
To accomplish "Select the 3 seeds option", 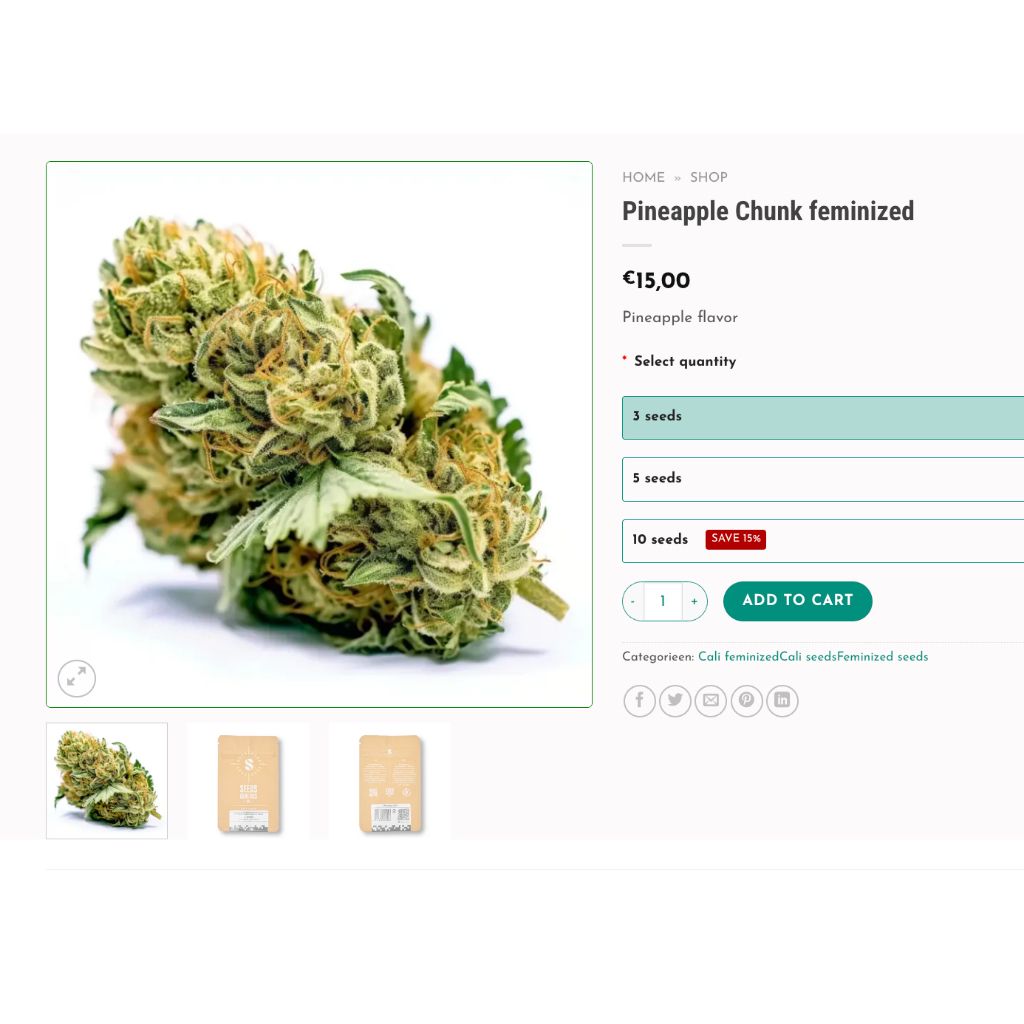I will point(823,417).
